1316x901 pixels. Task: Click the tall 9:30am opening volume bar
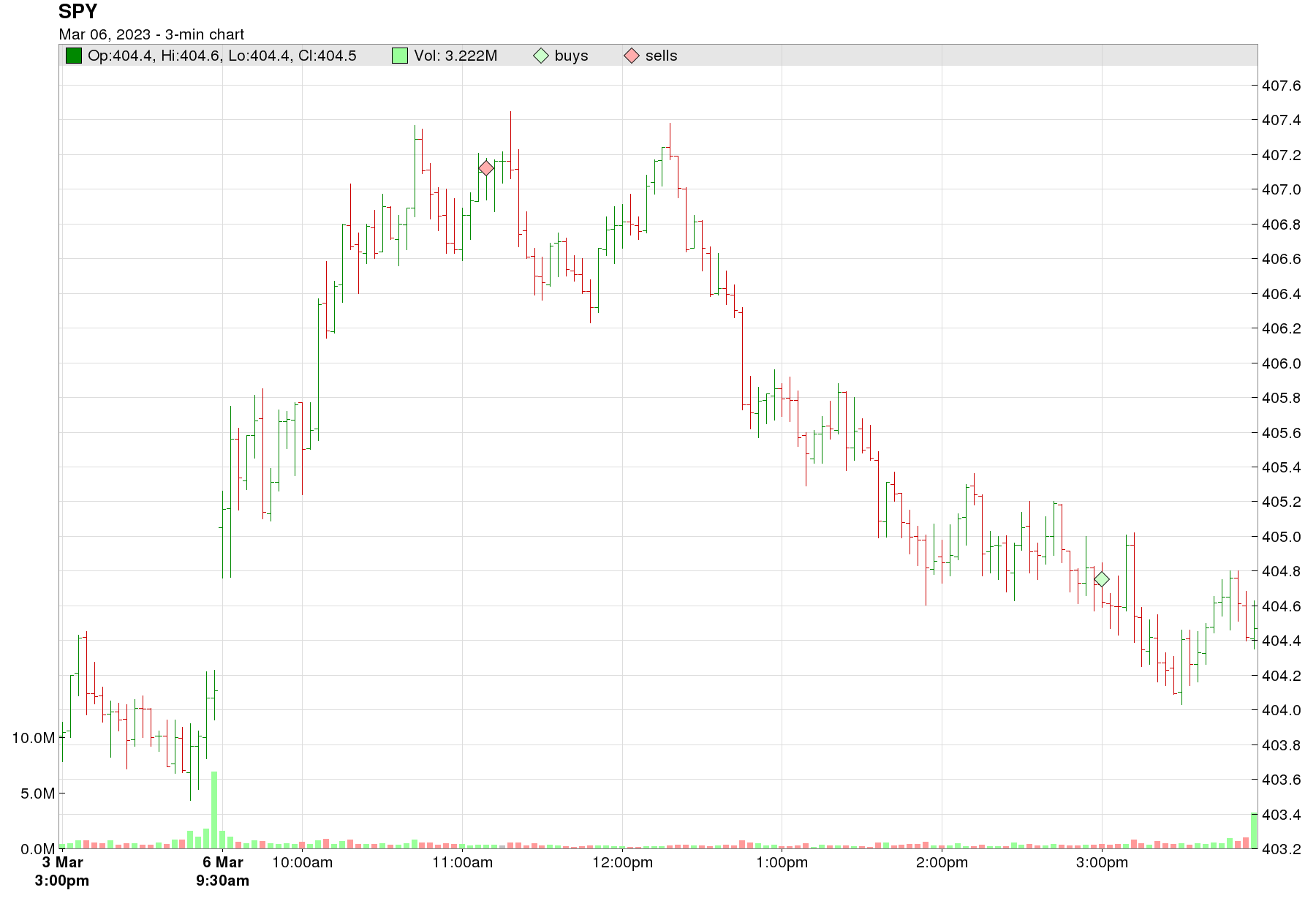(x=214, y=810)
